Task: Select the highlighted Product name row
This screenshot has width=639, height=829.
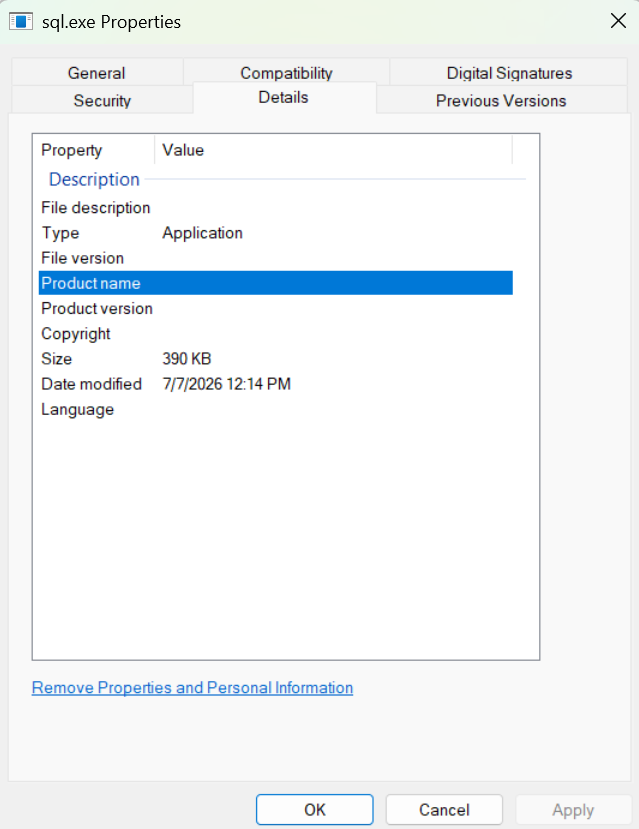Action: (275, 283)
